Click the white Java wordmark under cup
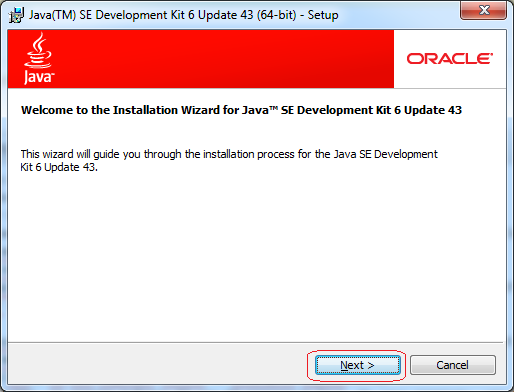This screenshot has height=392, width=514. coord(39,77)
